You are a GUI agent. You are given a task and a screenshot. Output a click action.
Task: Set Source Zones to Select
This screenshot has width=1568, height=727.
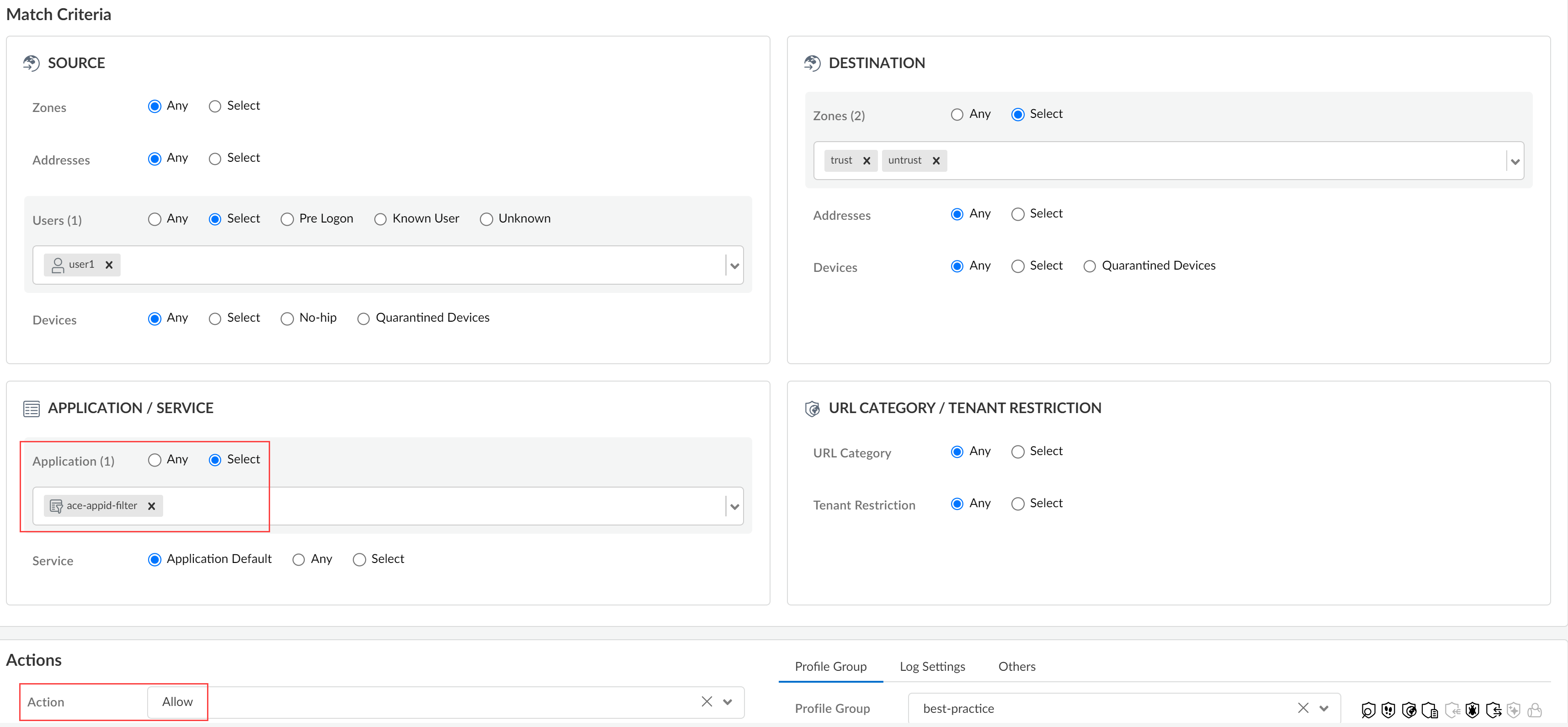pyautogui.click(x=215, y=106)
